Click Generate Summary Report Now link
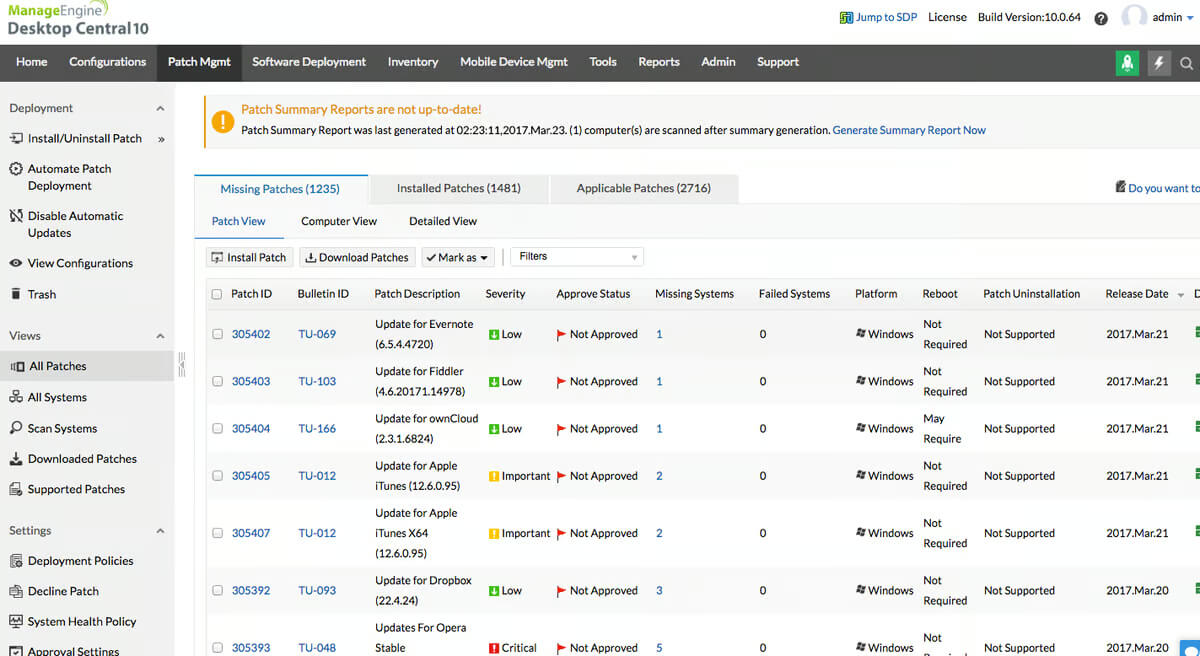This screenshot has width=1200, height=656. [x=909, y=130]
